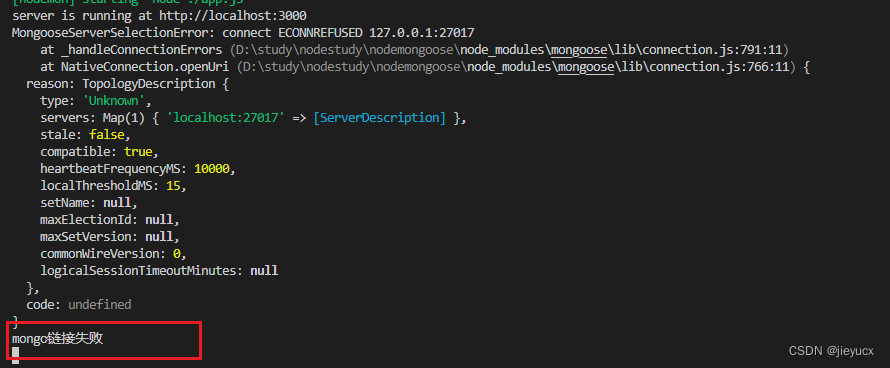890x368 pixels.
Task: Click the logicalSessionTimeoutMinutes null value
Action: coord(264,270)
